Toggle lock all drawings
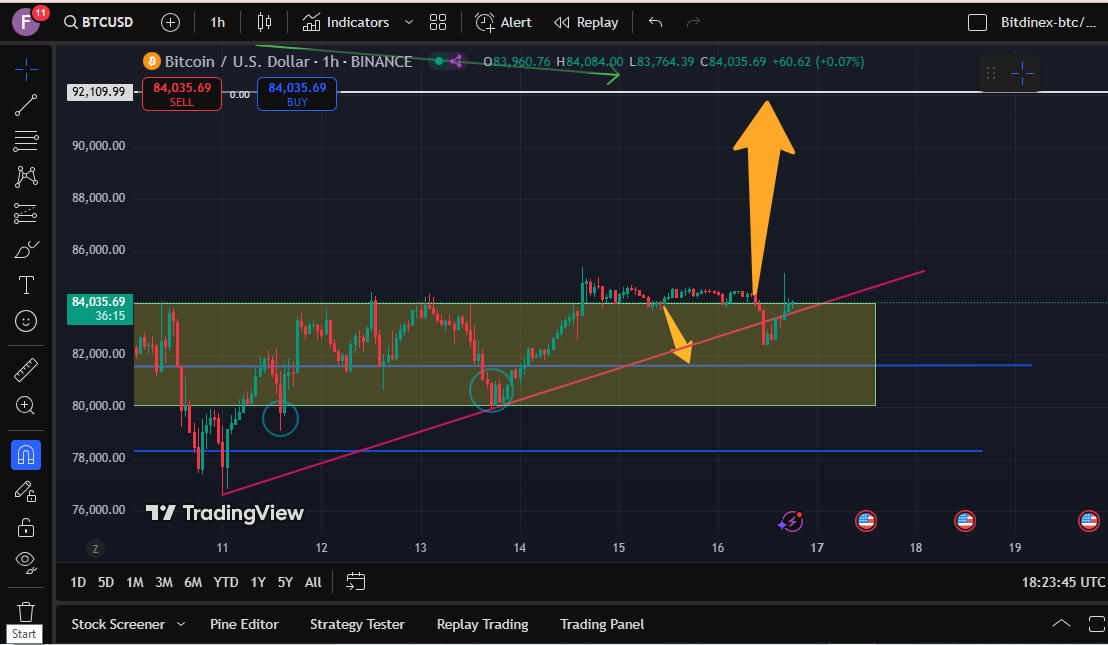 tap(26, 527)
